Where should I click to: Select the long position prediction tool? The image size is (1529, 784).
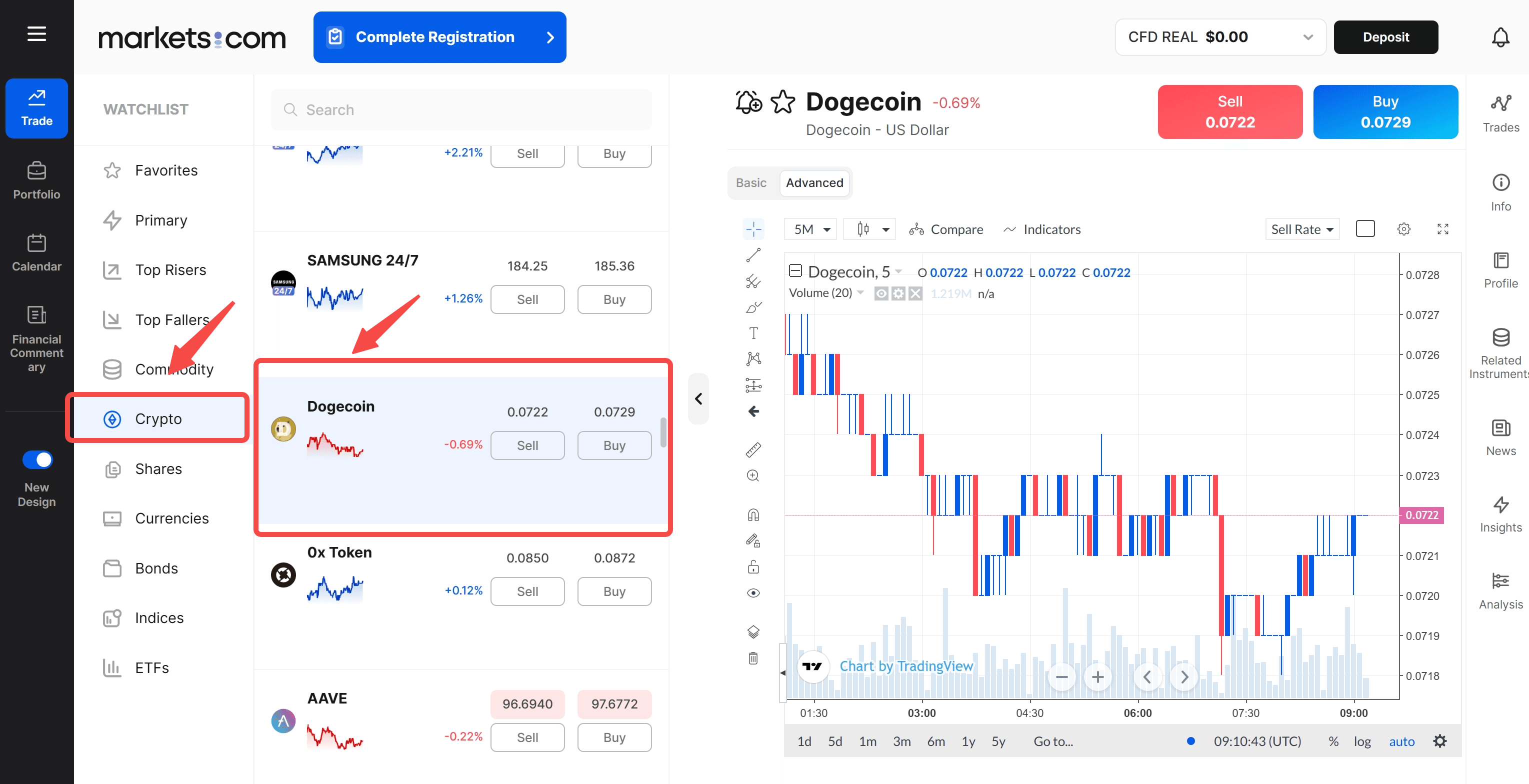tap(753, 385)
